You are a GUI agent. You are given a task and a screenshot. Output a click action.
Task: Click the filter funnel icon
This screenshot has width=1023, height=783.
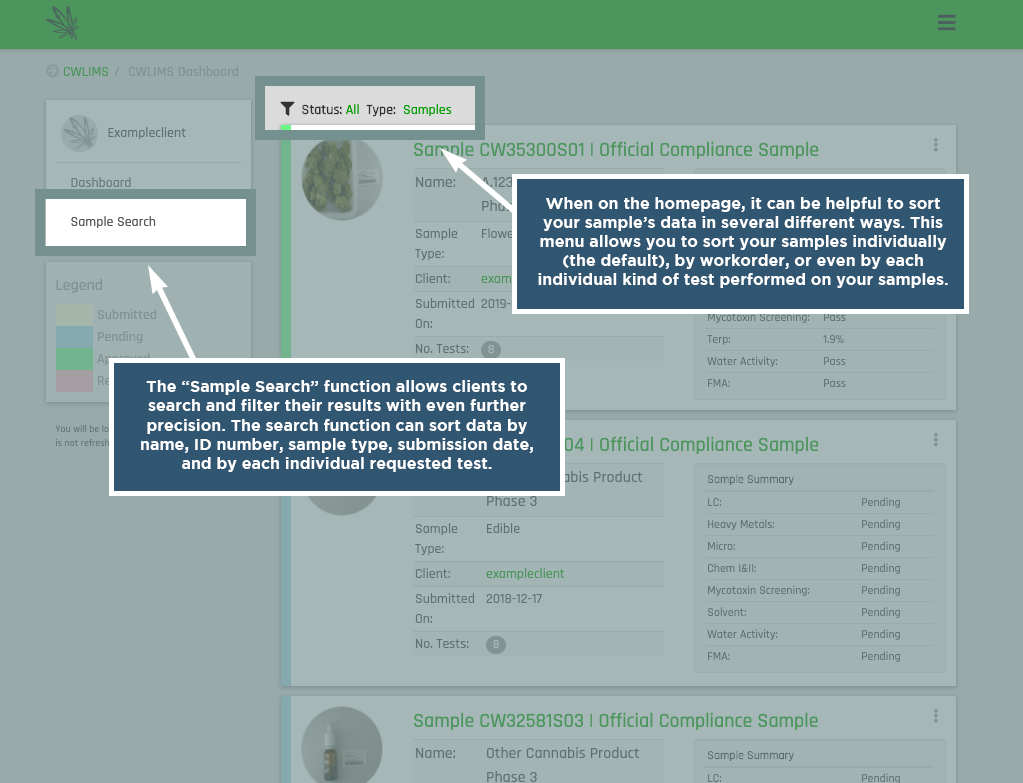coord(287,109)
